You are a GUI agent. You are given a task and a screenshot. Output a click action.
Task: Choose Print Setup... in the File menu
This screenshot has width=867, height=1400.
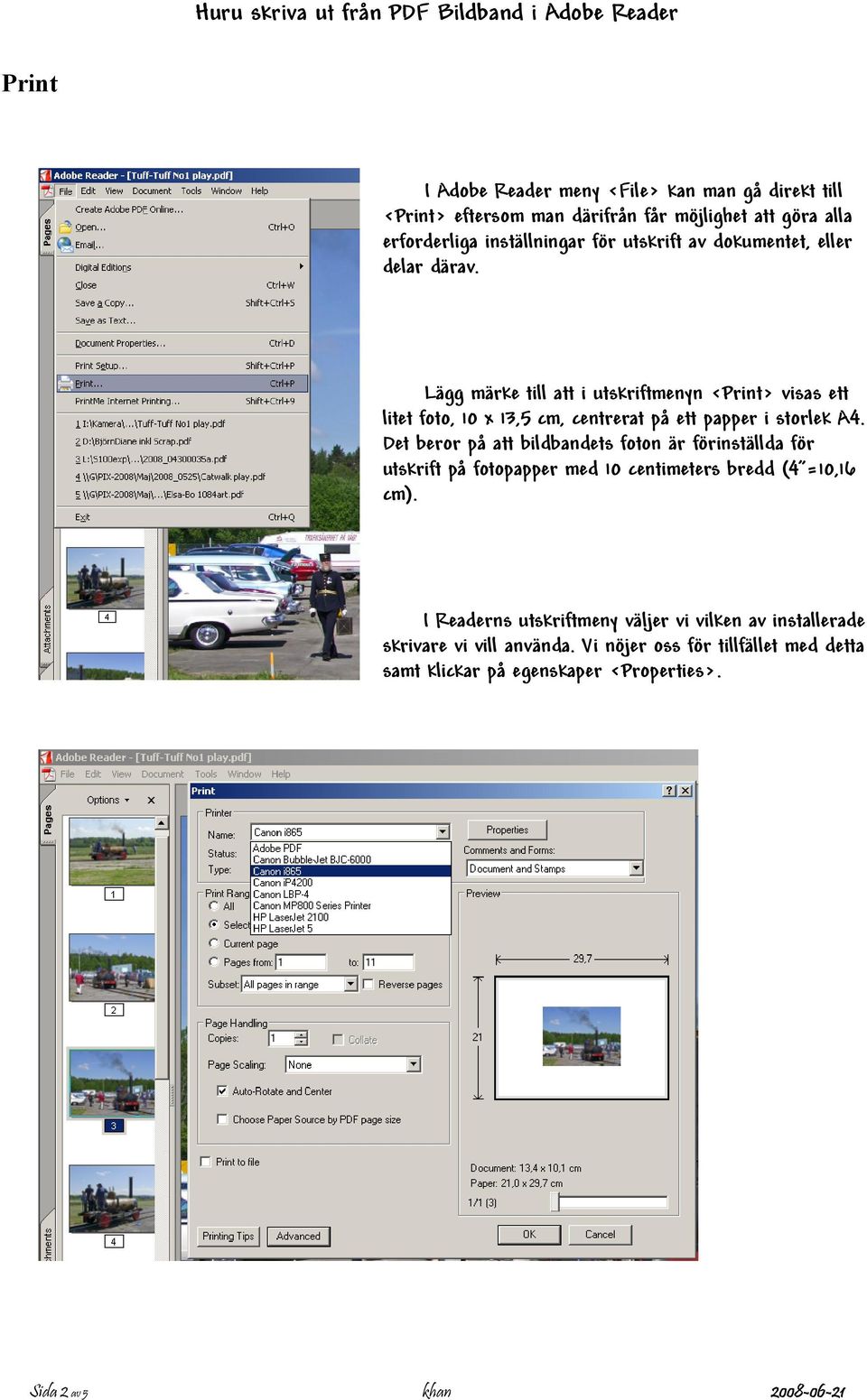coord(182,366)
